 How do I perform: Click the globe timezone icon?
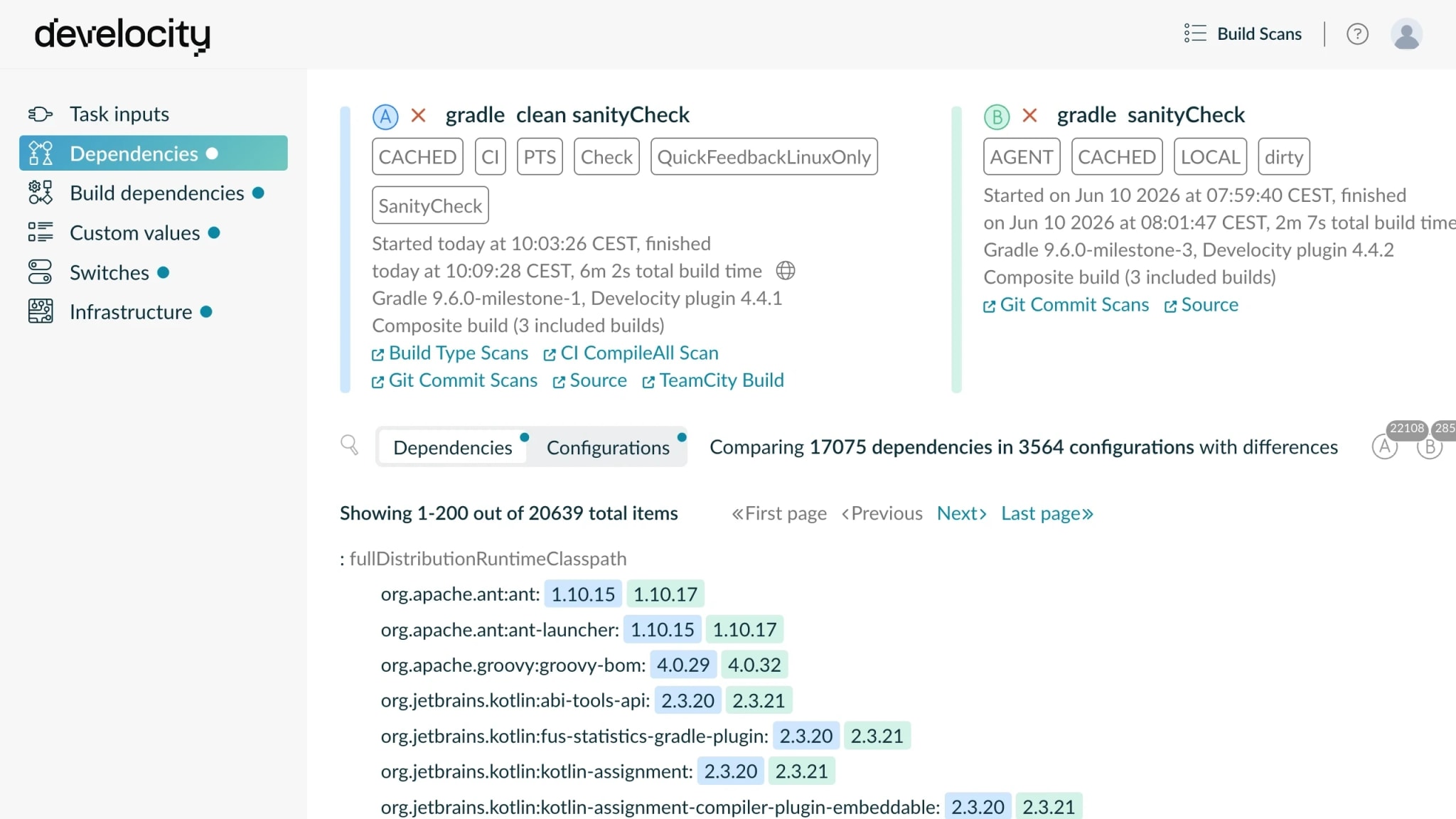coord(786,270)
